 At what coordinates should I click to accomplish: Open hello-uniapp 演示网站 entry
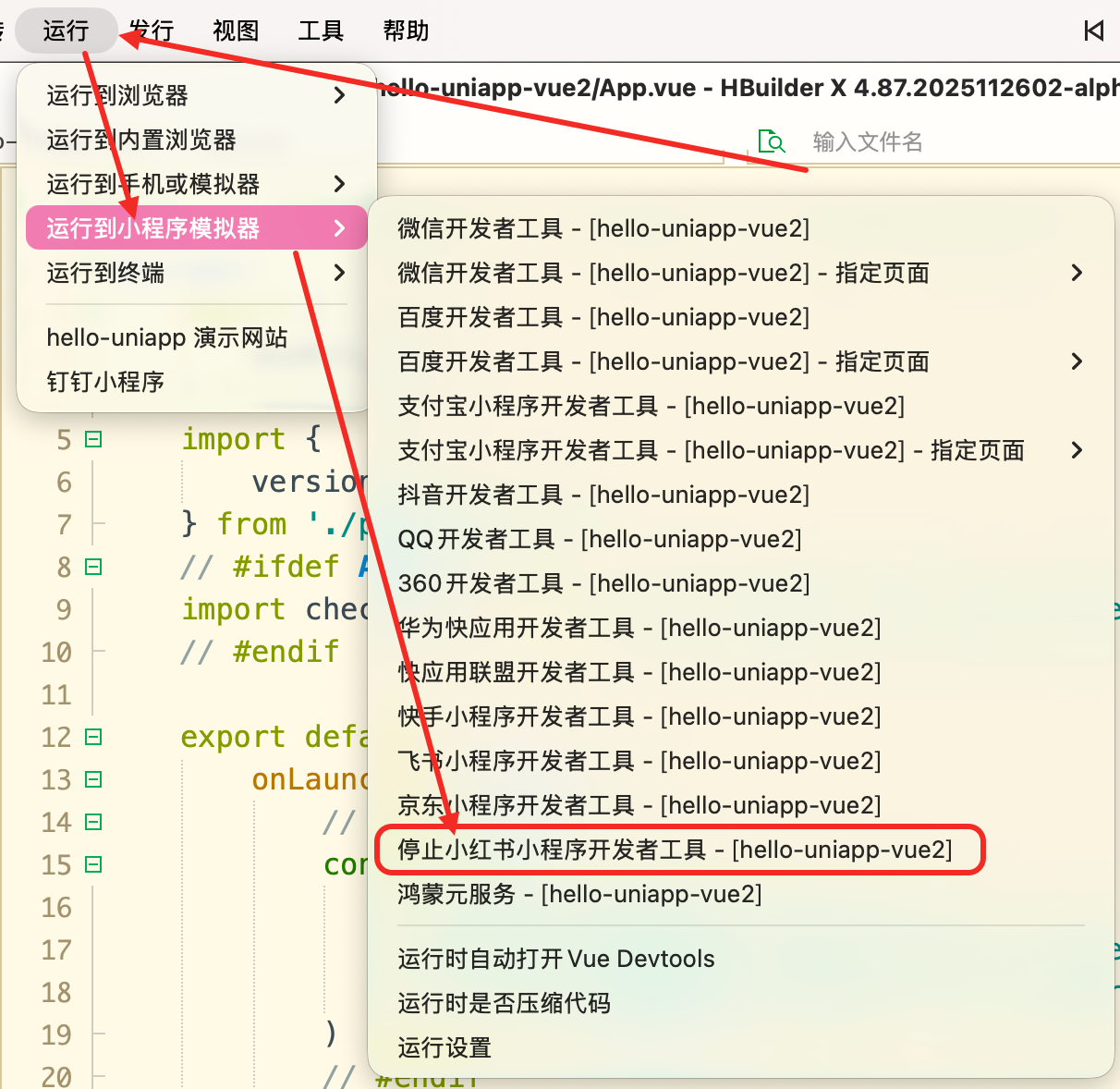(167, 337)
